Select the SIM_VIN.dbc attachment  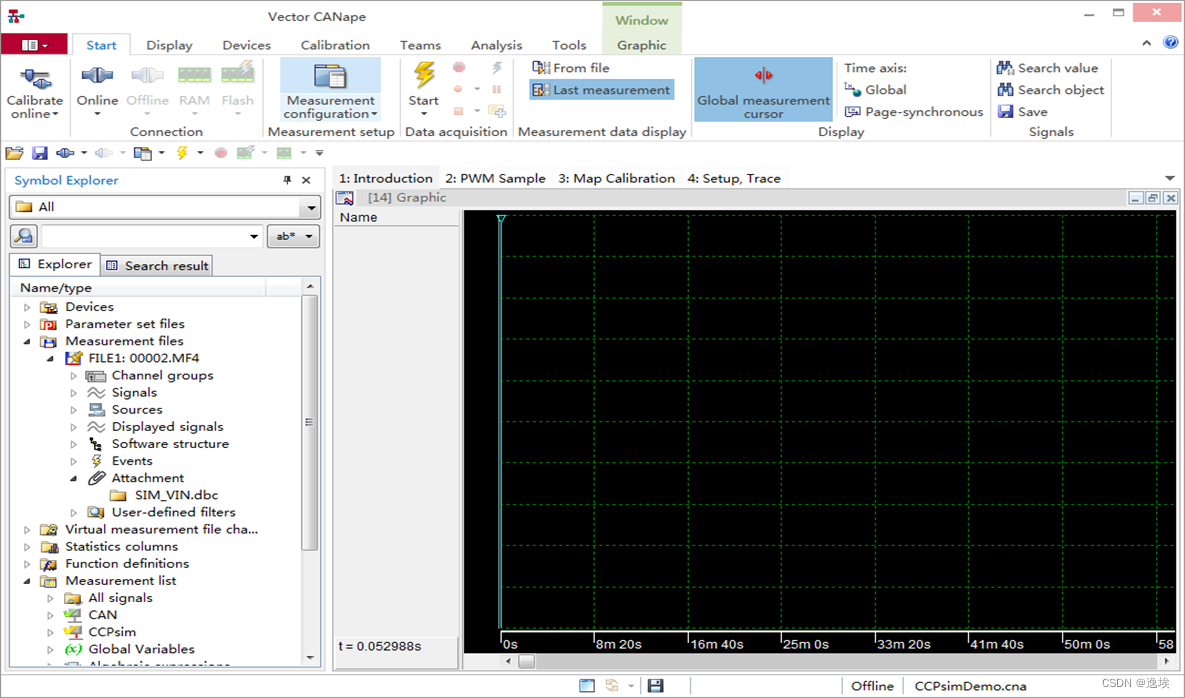point(176,496)
